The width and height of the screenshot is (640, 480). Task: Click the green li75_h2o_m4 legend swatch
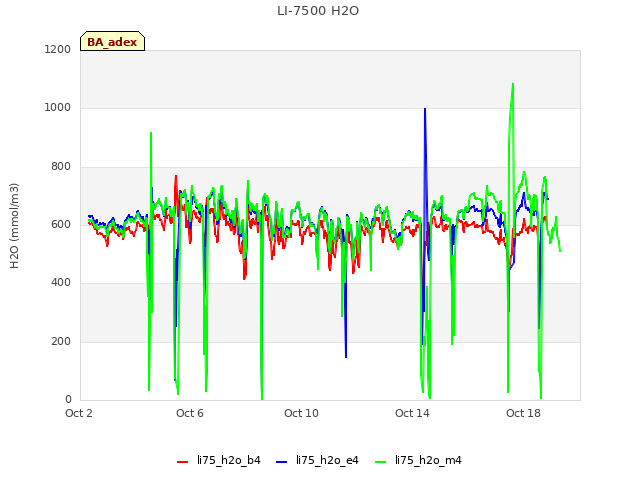coord(380,462)
